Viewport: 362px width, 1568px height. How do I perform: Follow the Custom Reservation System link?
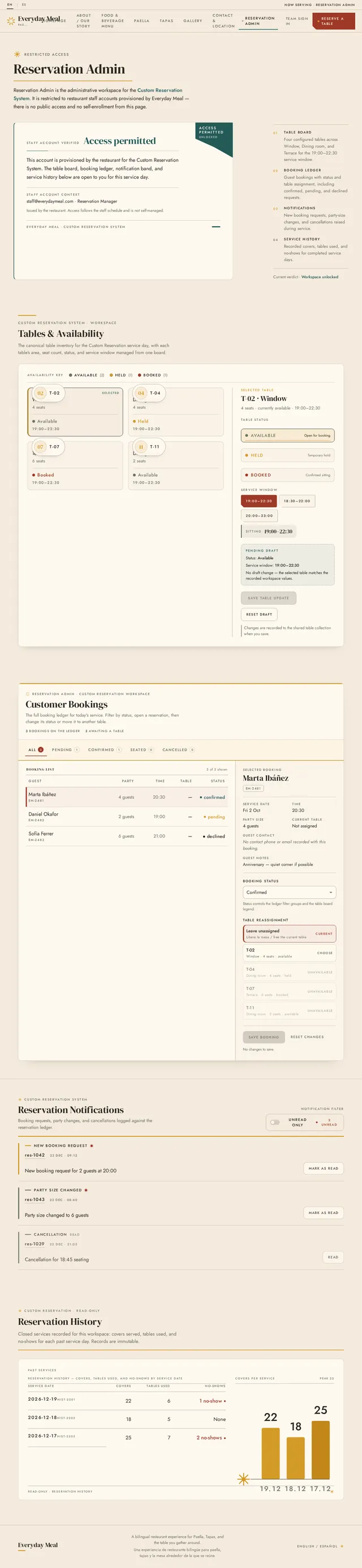point(98,94)
